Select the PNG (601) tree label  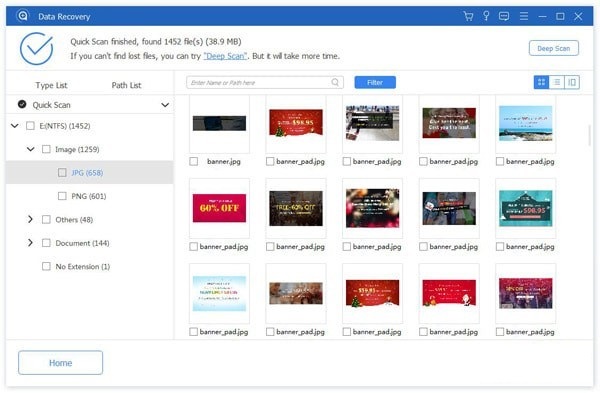tap(89, 196)
